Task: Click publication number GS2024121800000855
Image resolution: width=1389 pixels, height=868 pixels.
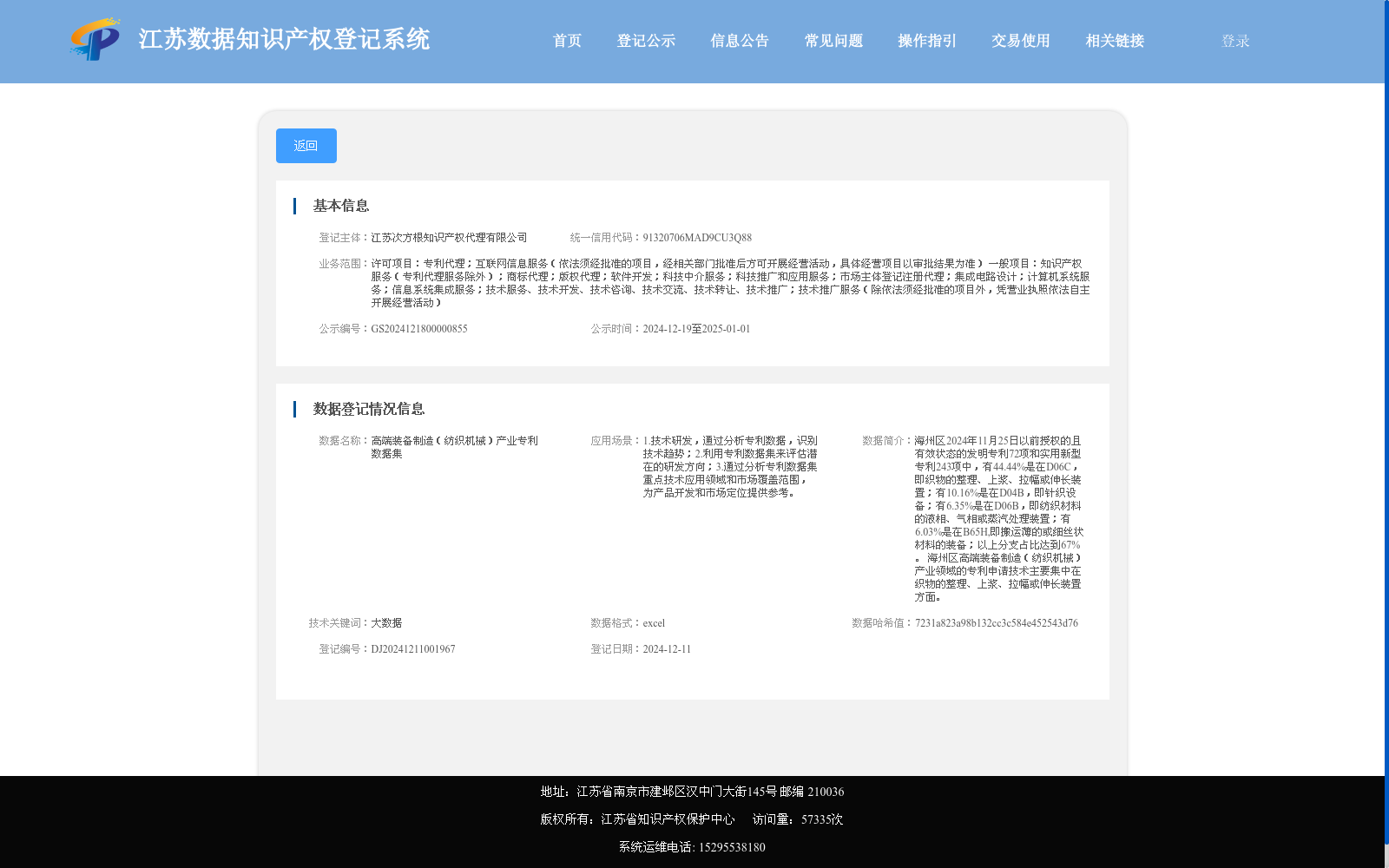Action: (419, 329)
